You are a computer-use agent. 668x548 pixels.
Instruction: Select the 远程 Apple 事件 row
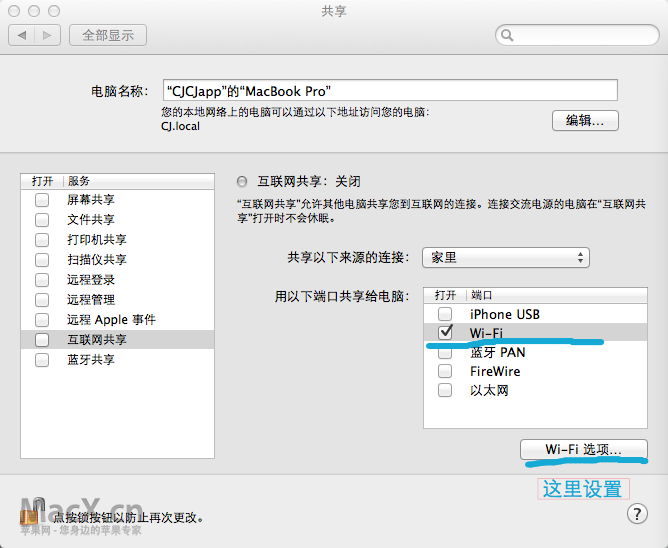[x=117, y=320]
